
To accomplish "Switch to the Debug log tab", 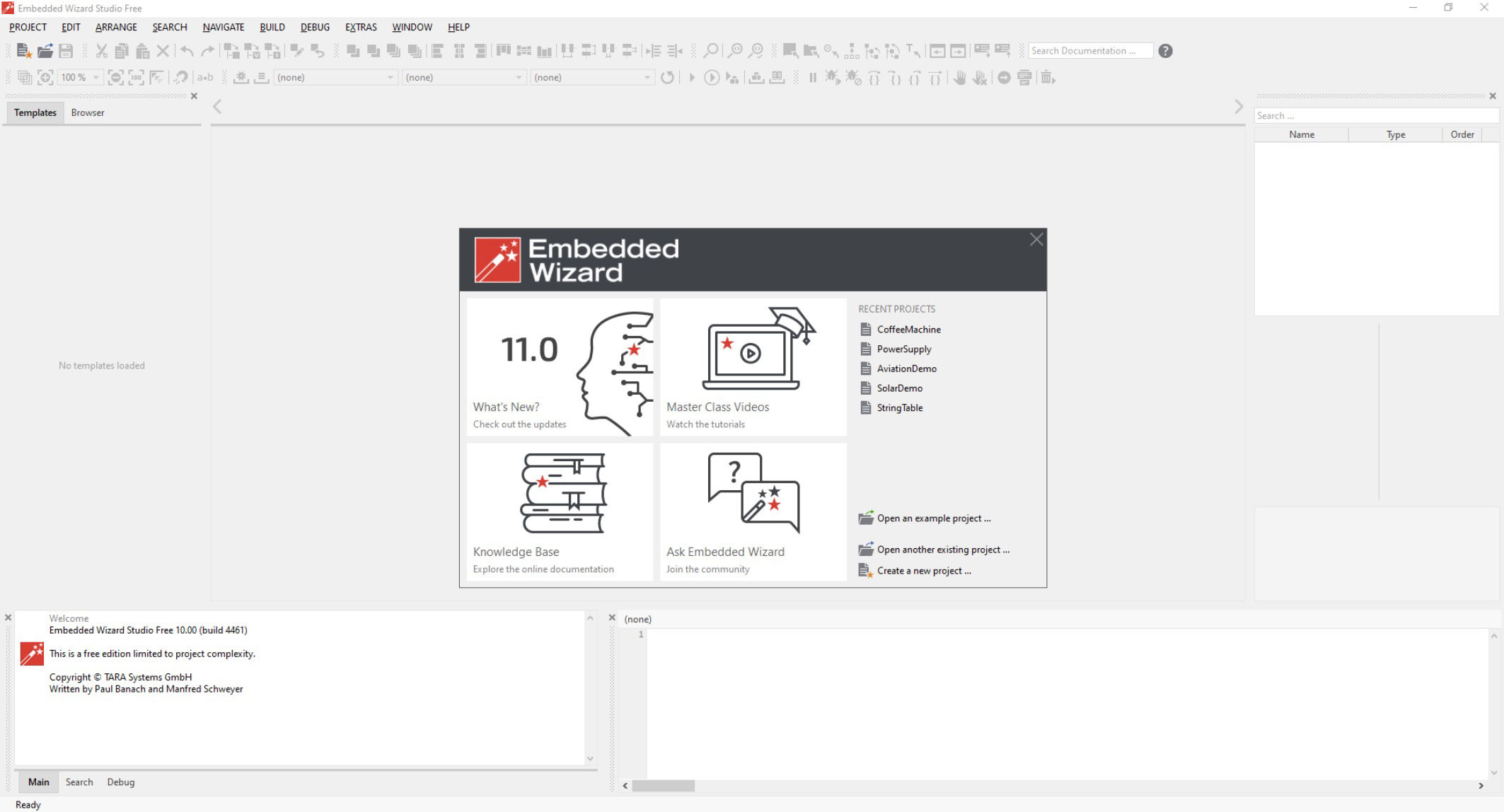I will tap(120, 782).
